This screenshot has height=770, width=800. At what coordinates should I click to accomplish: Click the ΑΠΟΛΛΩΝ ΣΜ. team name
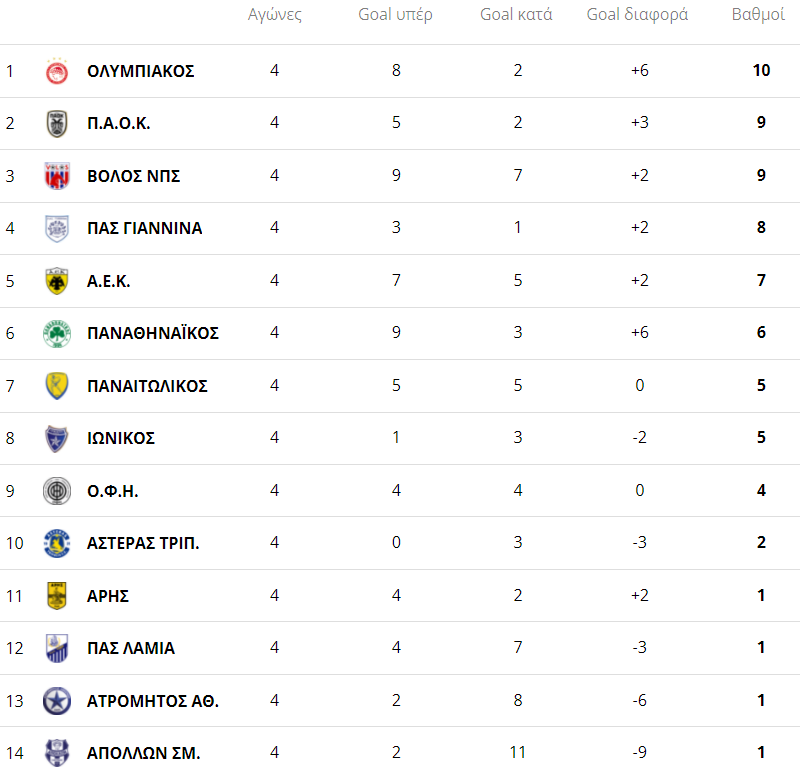[144, 753]
